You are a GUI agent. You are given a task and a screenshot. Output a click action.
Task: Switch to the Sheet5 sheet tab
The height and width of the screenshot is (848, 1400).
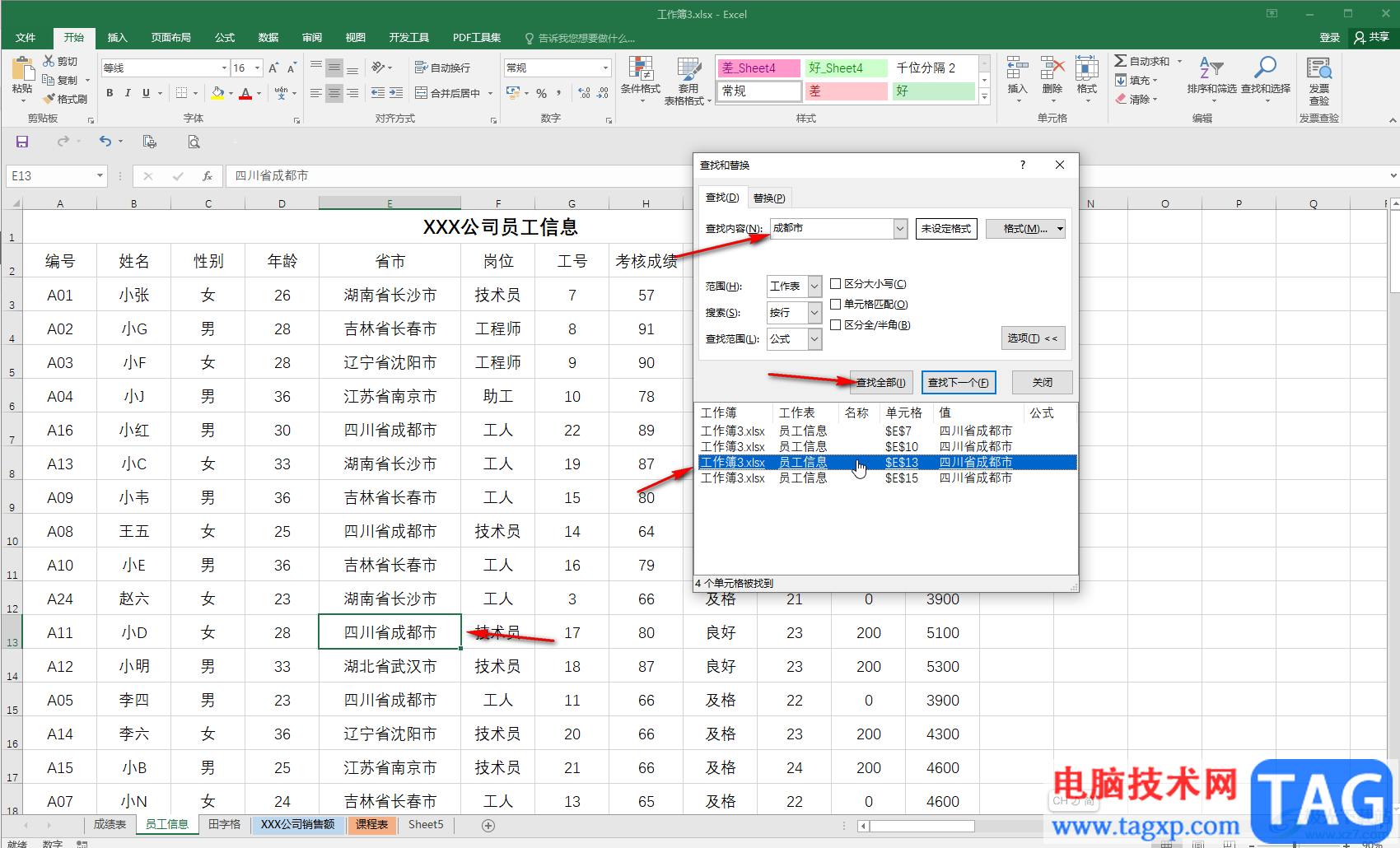(426, 824)
